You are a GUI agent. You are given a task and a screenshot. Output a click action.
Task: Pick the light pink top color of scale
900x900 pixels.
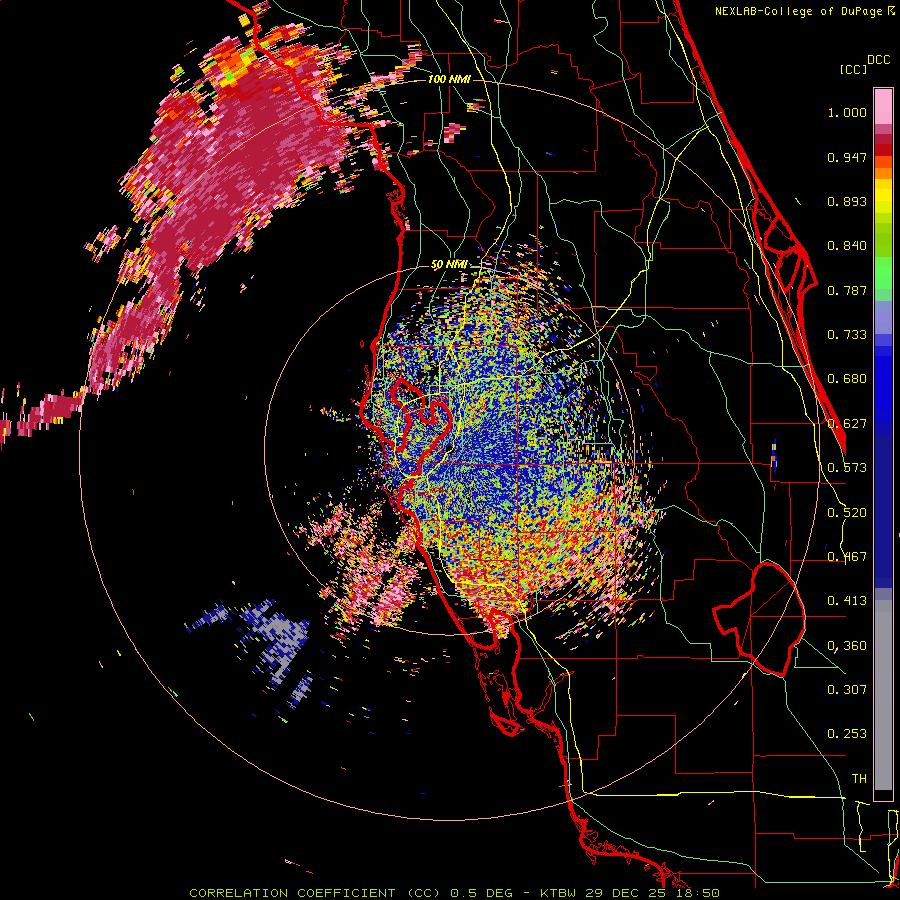pos(883,107)
